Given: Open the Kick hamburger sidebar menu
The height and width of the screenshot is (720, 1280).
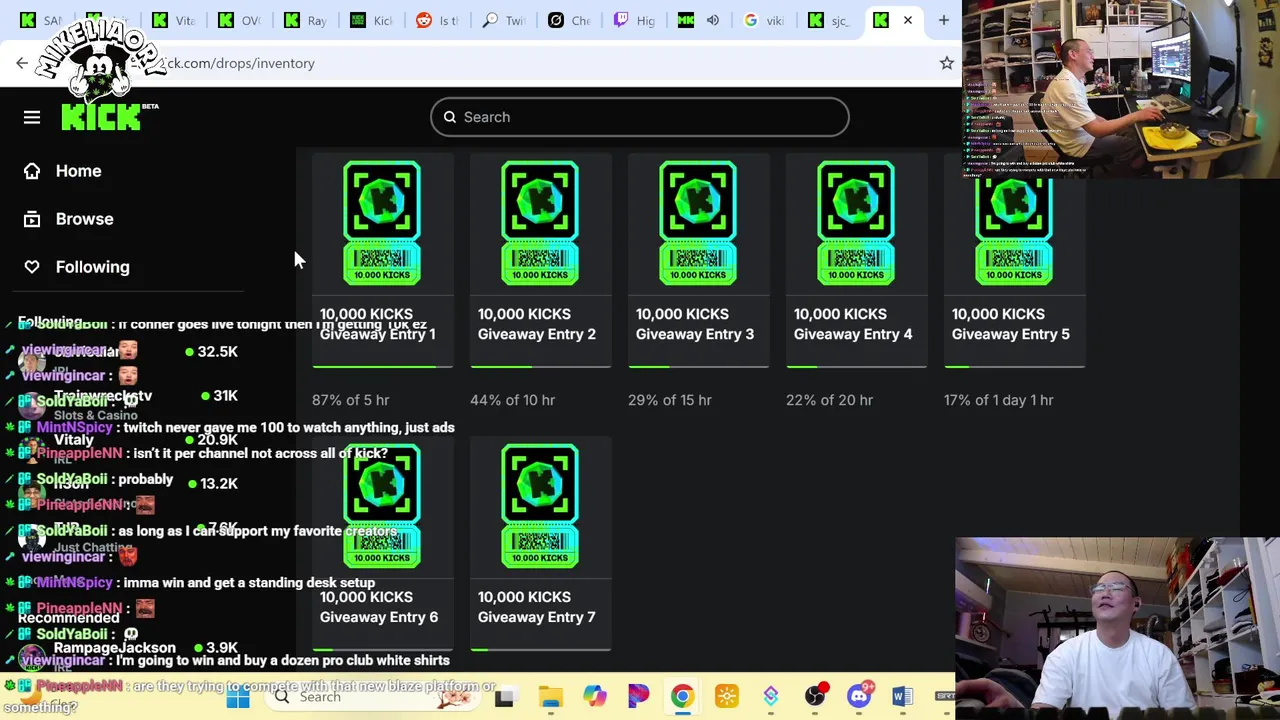Looking at the screenshot, I should point(32,117).
